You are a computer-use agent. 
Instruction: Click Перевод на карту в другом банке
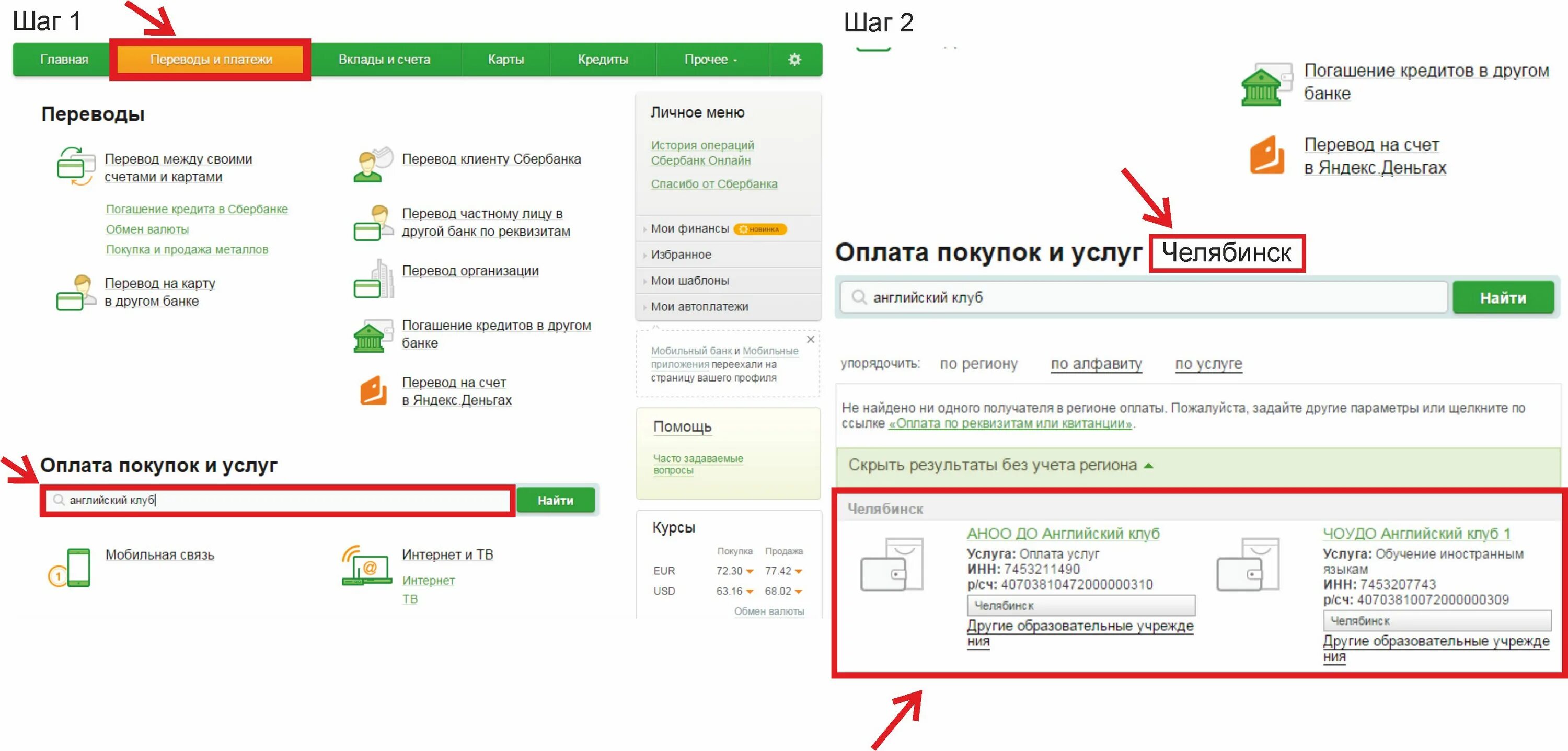(160, 292)
